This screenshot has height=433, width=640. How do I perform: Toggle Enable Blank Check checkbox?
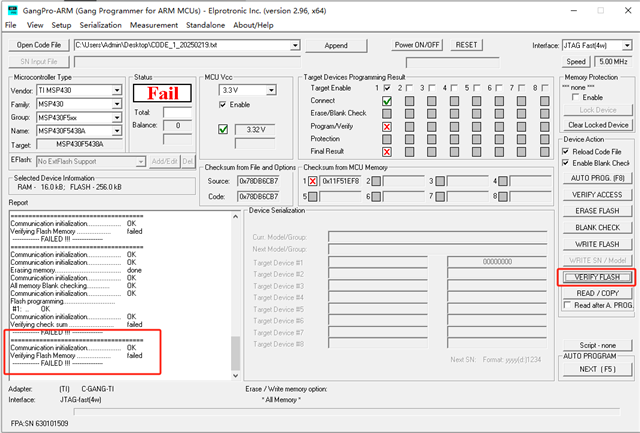point(566,163)
